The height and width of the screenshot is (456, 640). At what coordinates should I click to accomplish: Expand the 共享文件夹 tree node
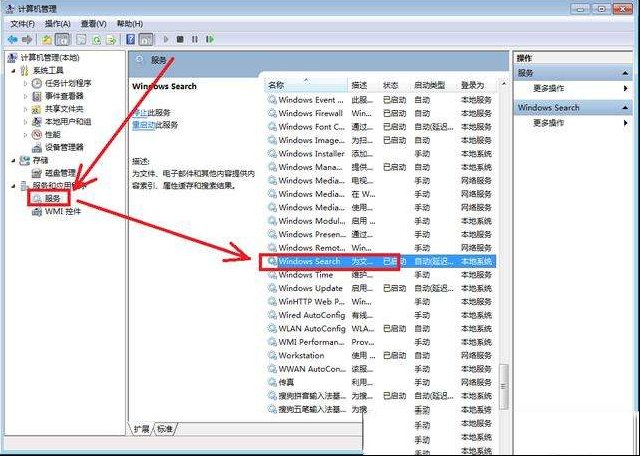pyautogui.click(x=25, y=109)
